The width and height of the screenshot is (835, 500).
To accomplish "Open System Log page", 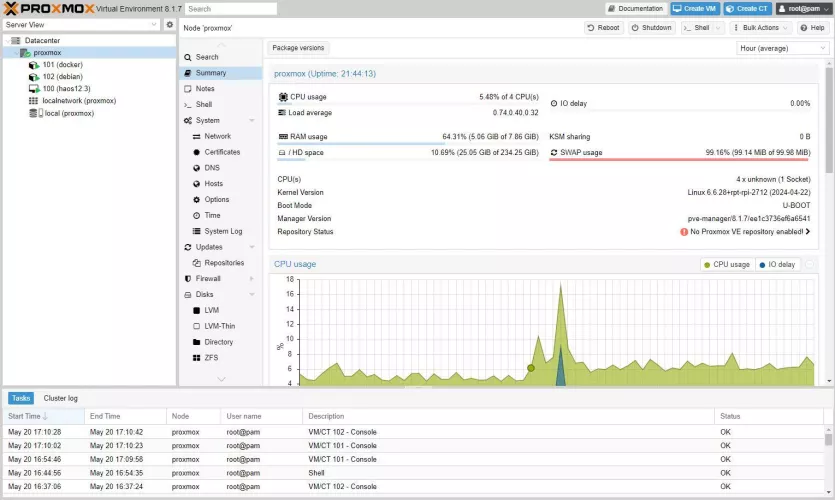I will [x=223, y=231].
